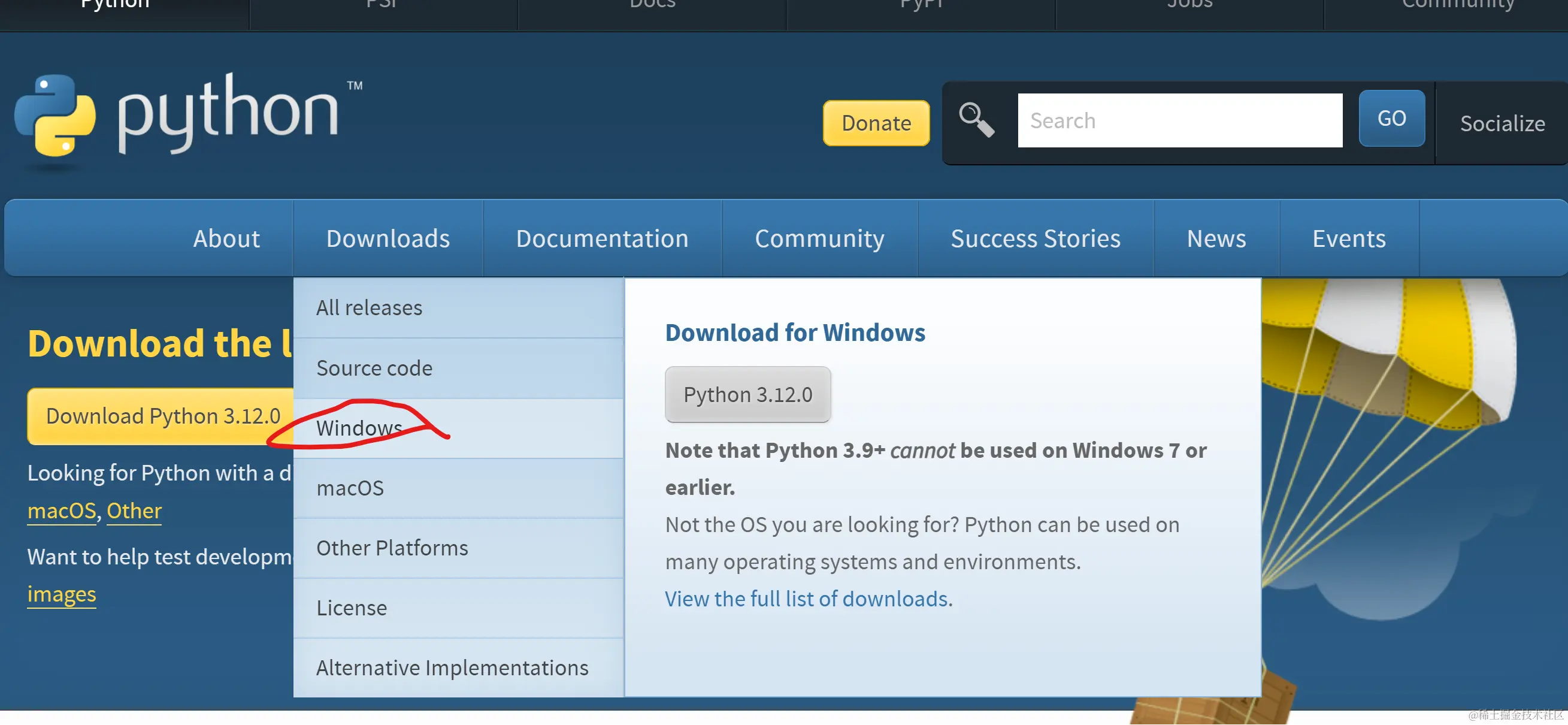Select All releases in Downloads menu
Image resolution: width=1568 pixels, height=725 pixels.
point(369,308)
